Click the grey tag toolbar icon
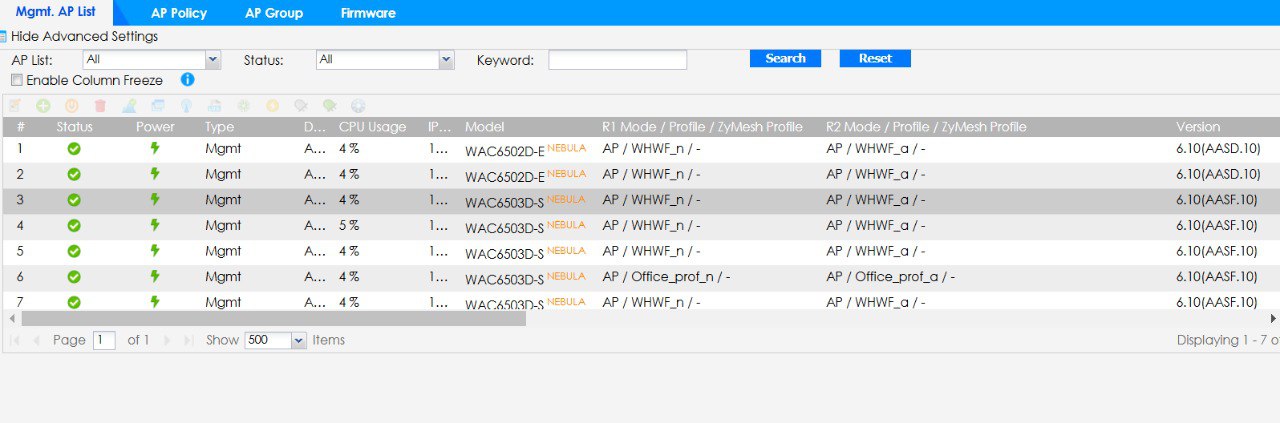 pyautogui.click(x=300, y=105)
